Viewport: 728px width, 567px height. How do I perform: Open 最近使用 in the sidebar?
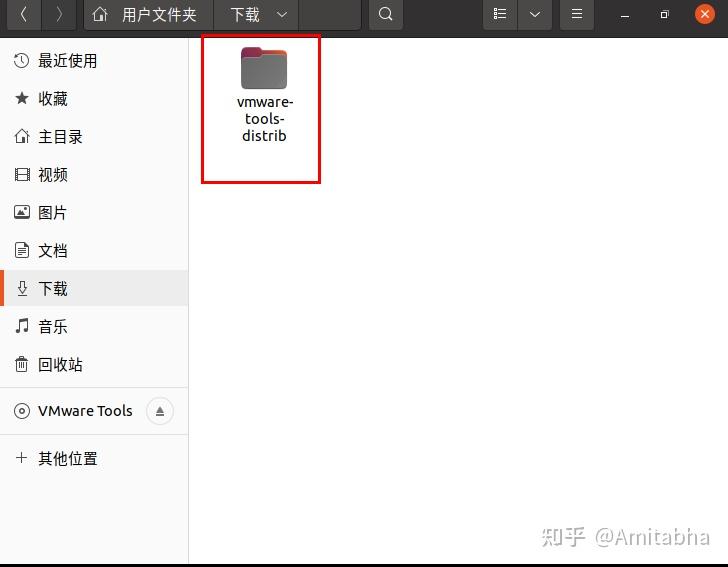point(94,61)
